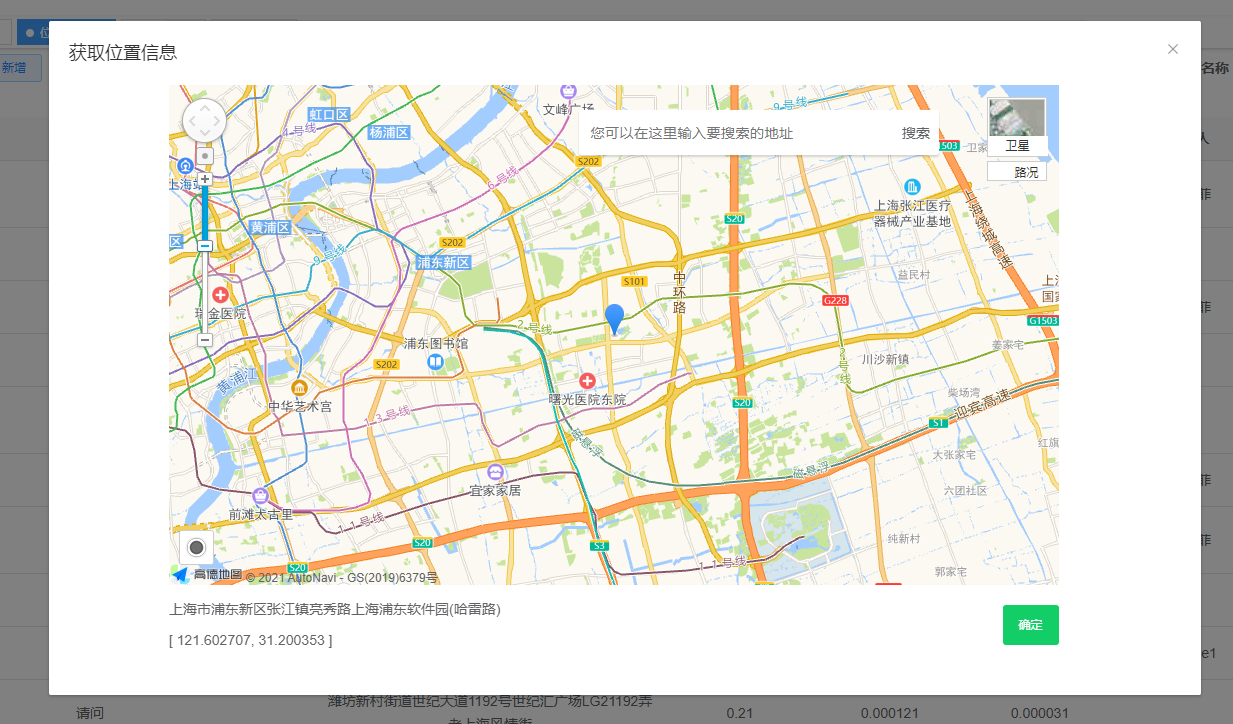Click the satellite preview thumbnail above 卫星

[1016, 118]
